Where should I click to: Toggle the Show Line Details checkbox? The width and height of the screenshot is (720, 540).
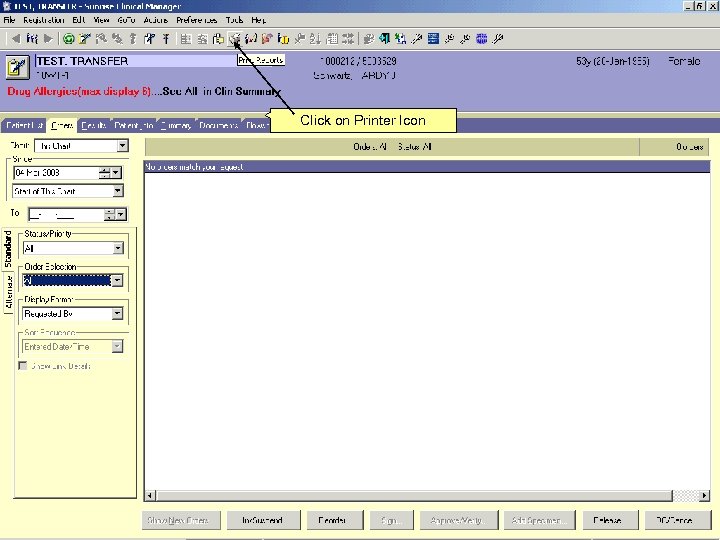click(22, 366)
